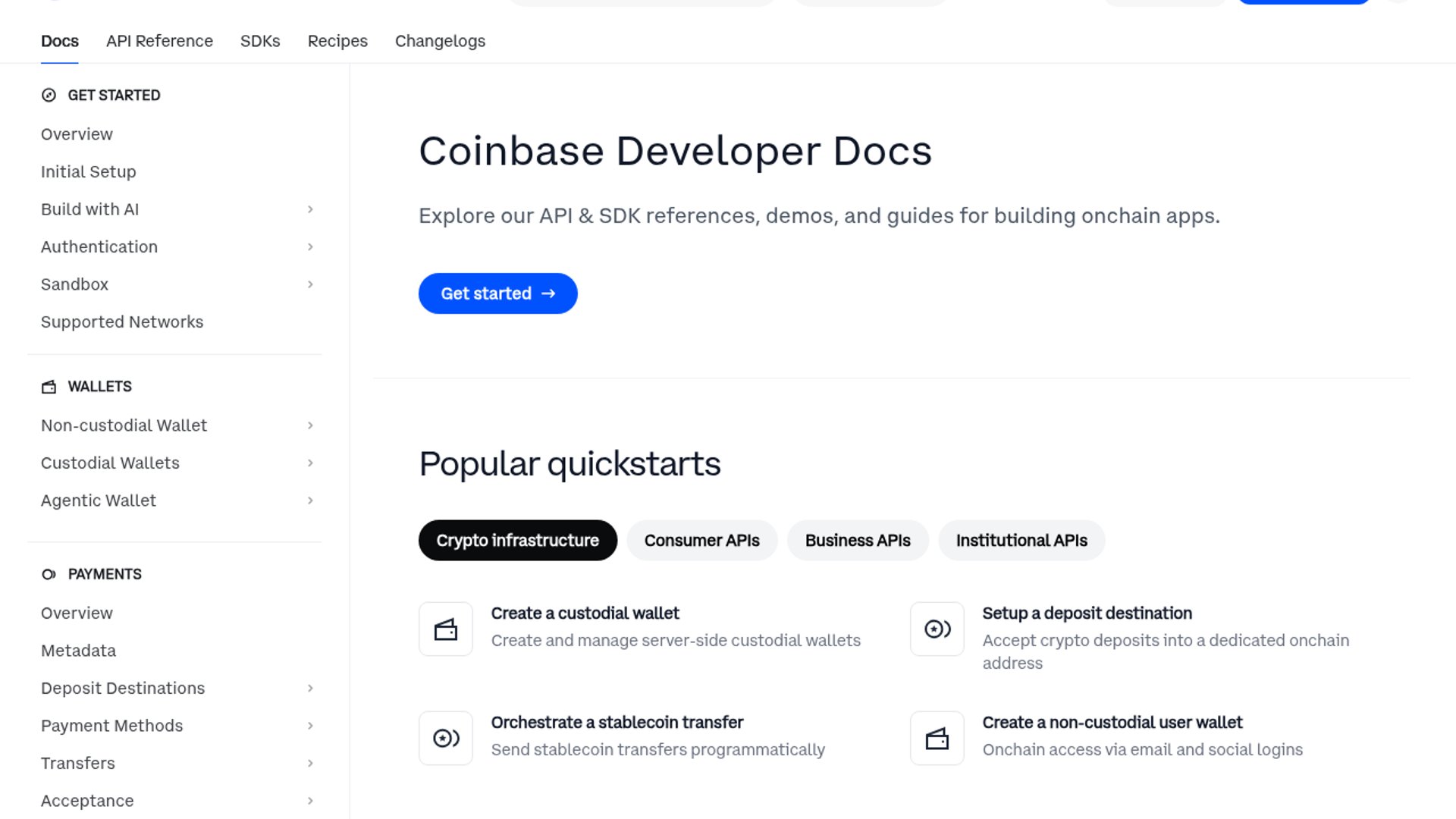
Task: Expand Agentic Wallet chevron
Action: [x=310, y=500]
